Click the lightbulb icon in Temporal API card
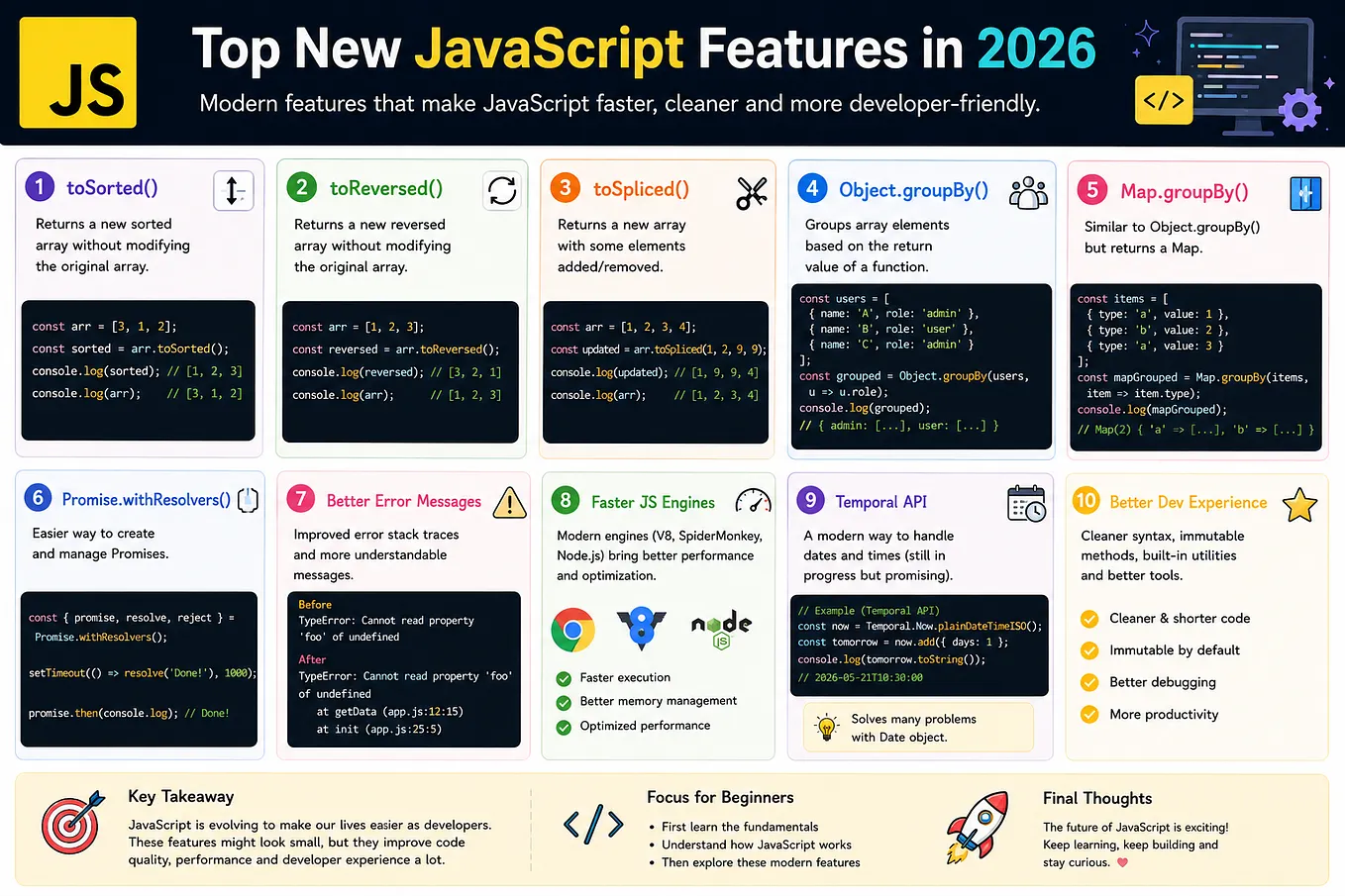This screenshot has height=896, width=1345. (826, 727)
